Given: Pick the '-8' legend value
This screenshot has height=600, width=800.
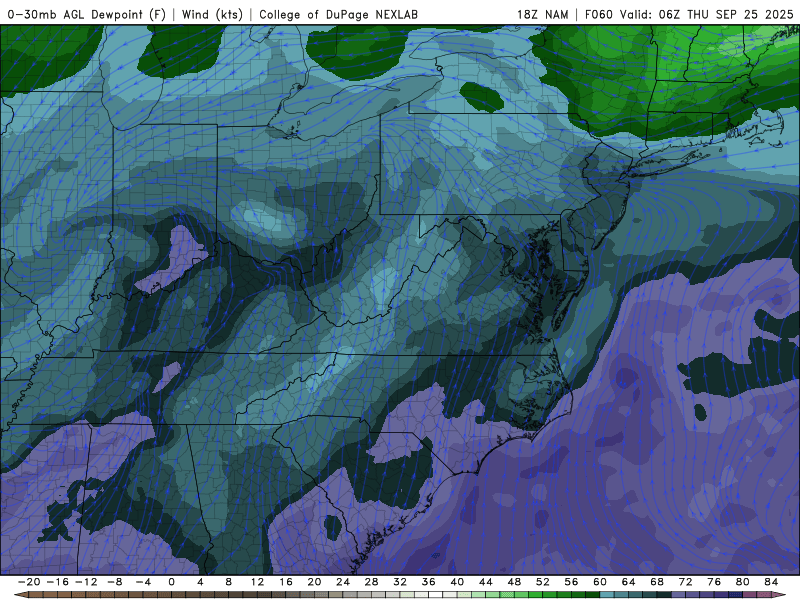Looking at the screenshot, I should coord(115,582).
